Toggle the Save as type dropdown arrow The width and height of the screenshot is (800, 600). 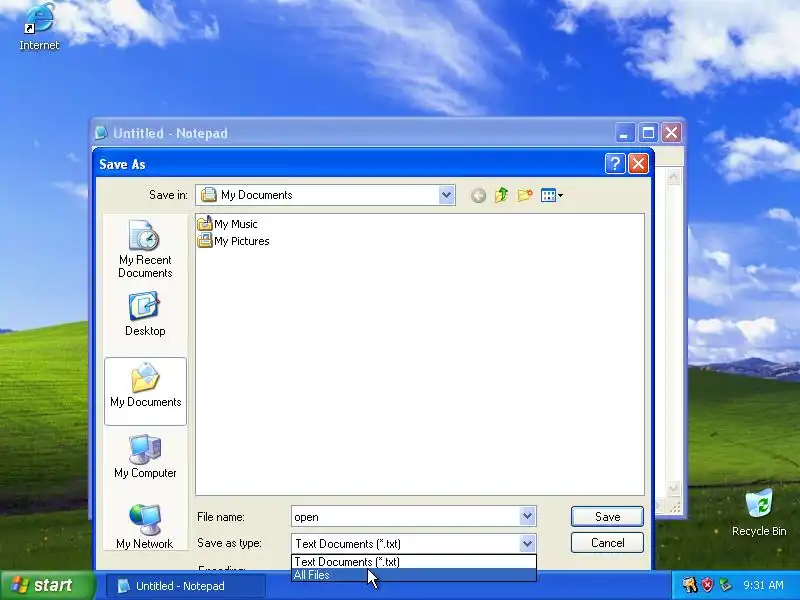point(528,543)
